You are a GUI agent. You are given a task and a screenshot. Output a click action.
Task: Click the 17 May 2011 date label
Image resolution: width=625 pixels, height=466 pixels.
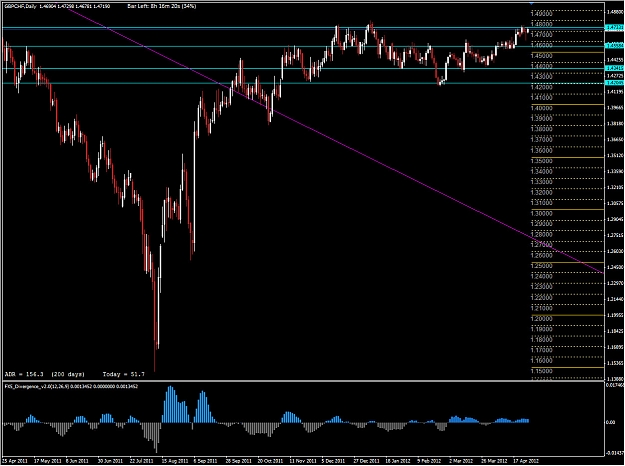(x=48, y=460)
